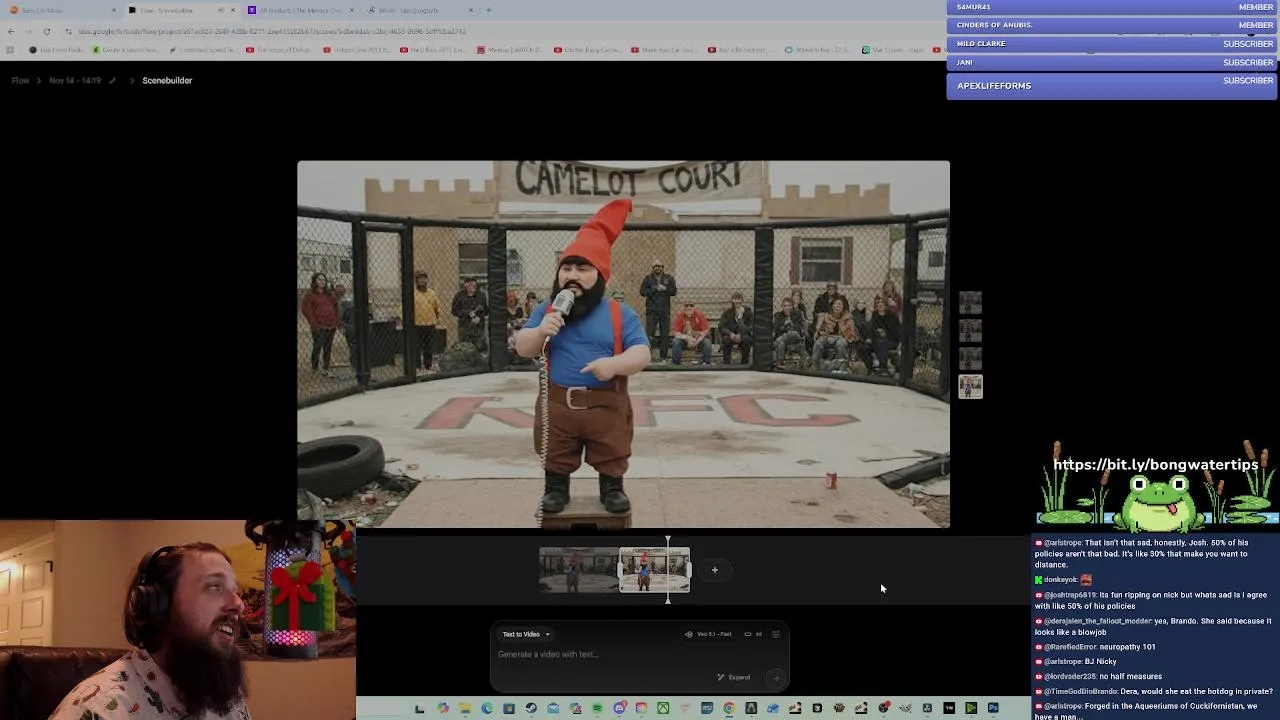The image size is (1280, 720).
Task: Add a new clip with the plus button
Action: [715, 570]
